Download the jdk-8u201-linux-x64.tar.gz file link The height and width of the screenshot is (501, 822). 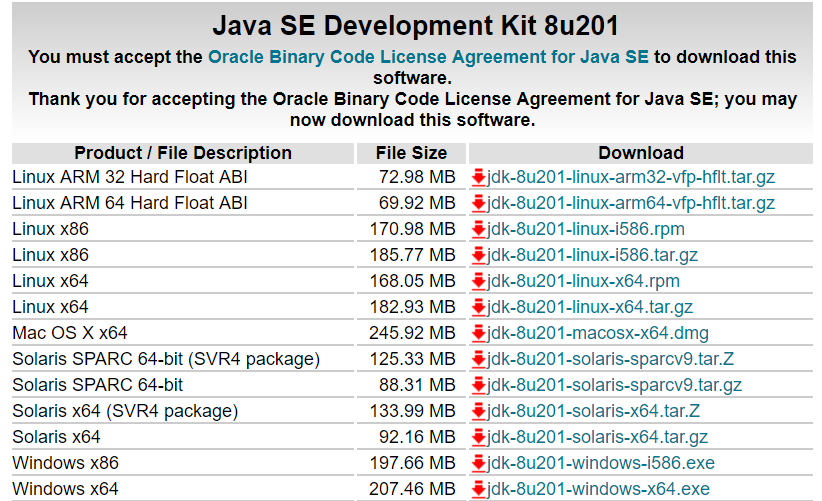coord(590,307)
